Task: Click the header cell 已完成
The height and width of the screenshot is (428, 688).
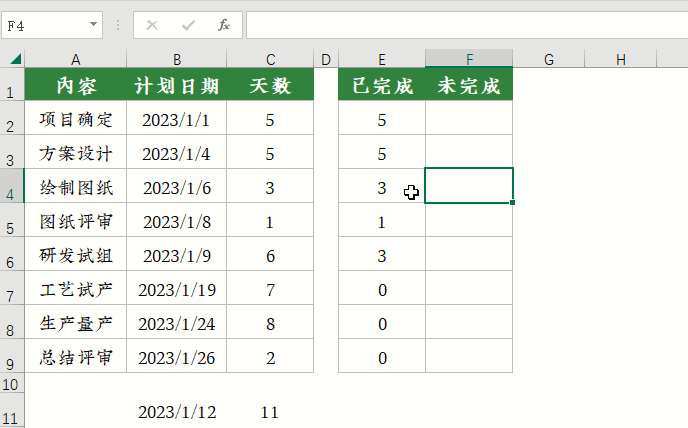Action: coord(382,84)
